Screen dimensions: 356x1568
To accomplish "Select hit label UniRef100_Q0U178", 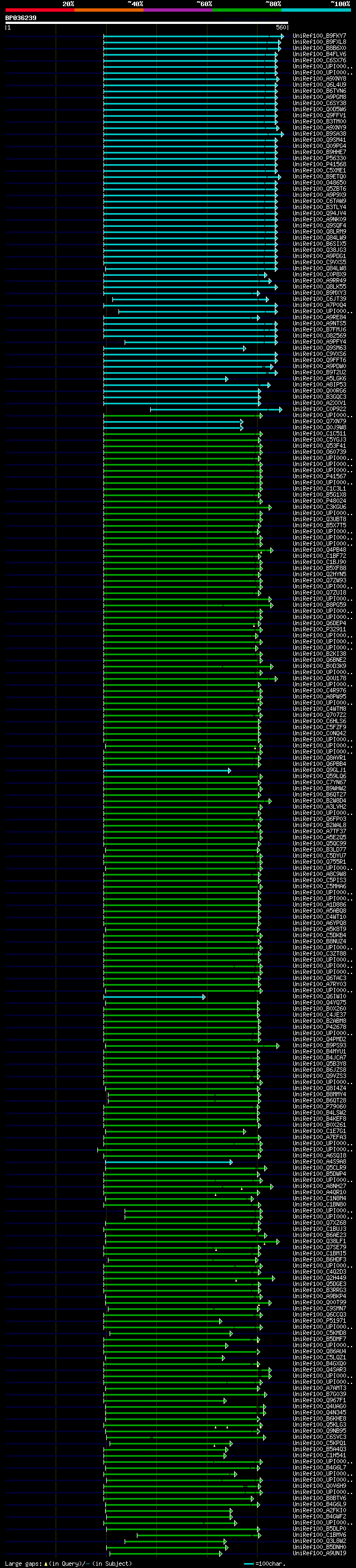I will (319, 678).
